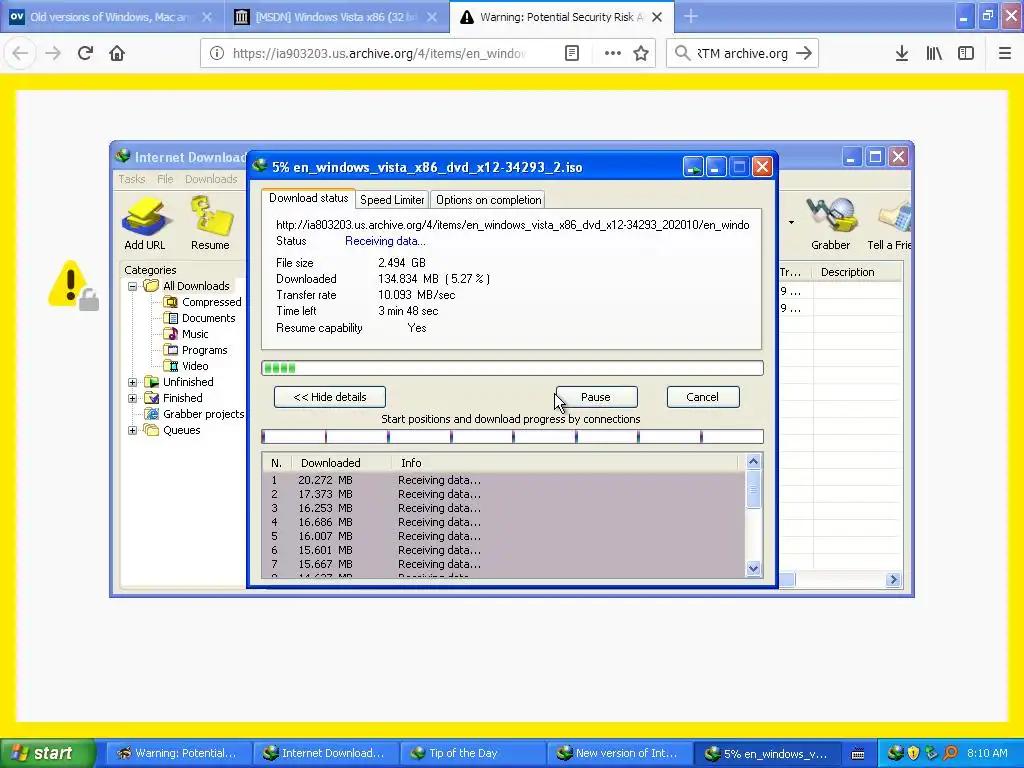This screenshot has width=1024, height=768.
Task: Reload the current Firefox page
Action: [x=86, y=54]
